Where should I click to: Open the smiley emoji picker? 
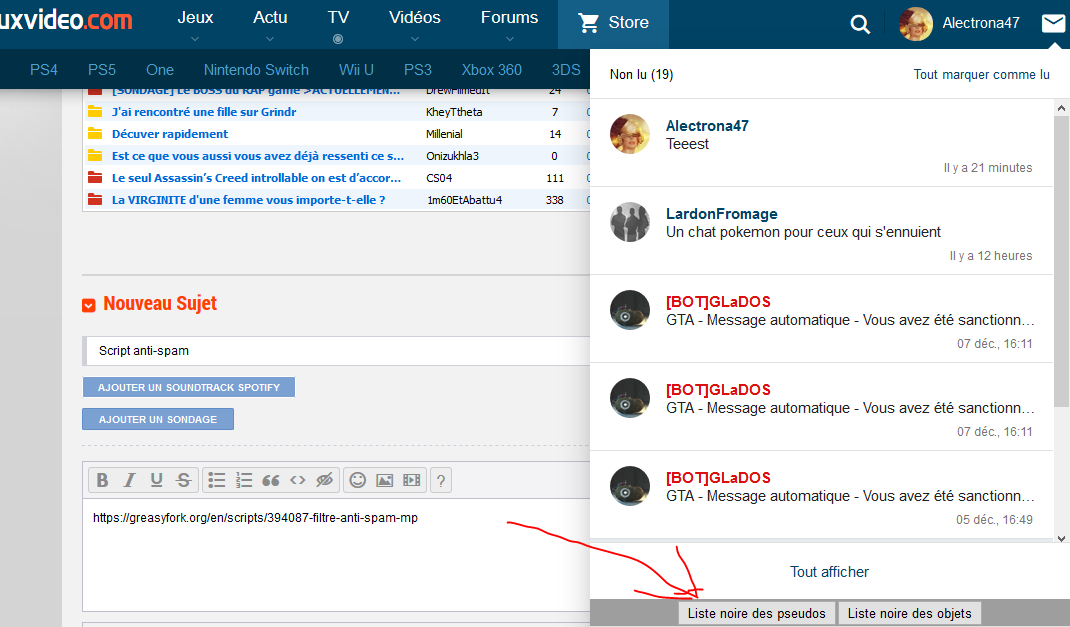pyautogui.click(x=357, y=481)
